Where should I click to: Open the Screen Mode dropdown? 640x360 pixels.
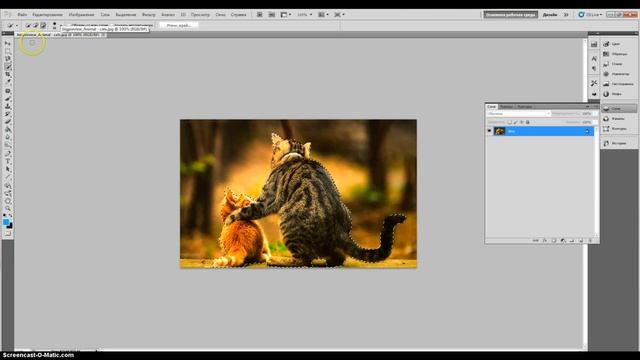coord(340,15)
